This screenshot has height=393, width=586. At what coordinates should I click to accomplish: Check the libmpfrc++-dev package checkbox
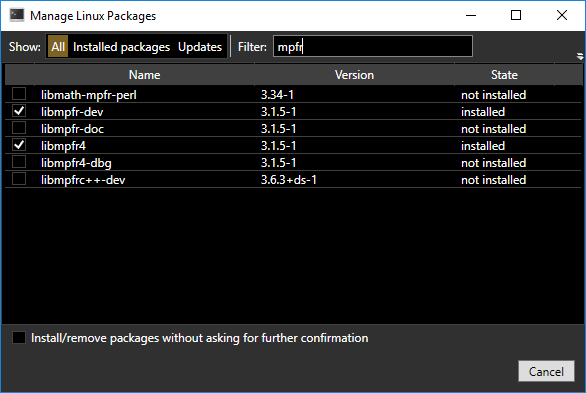click(x=19, y=179)
